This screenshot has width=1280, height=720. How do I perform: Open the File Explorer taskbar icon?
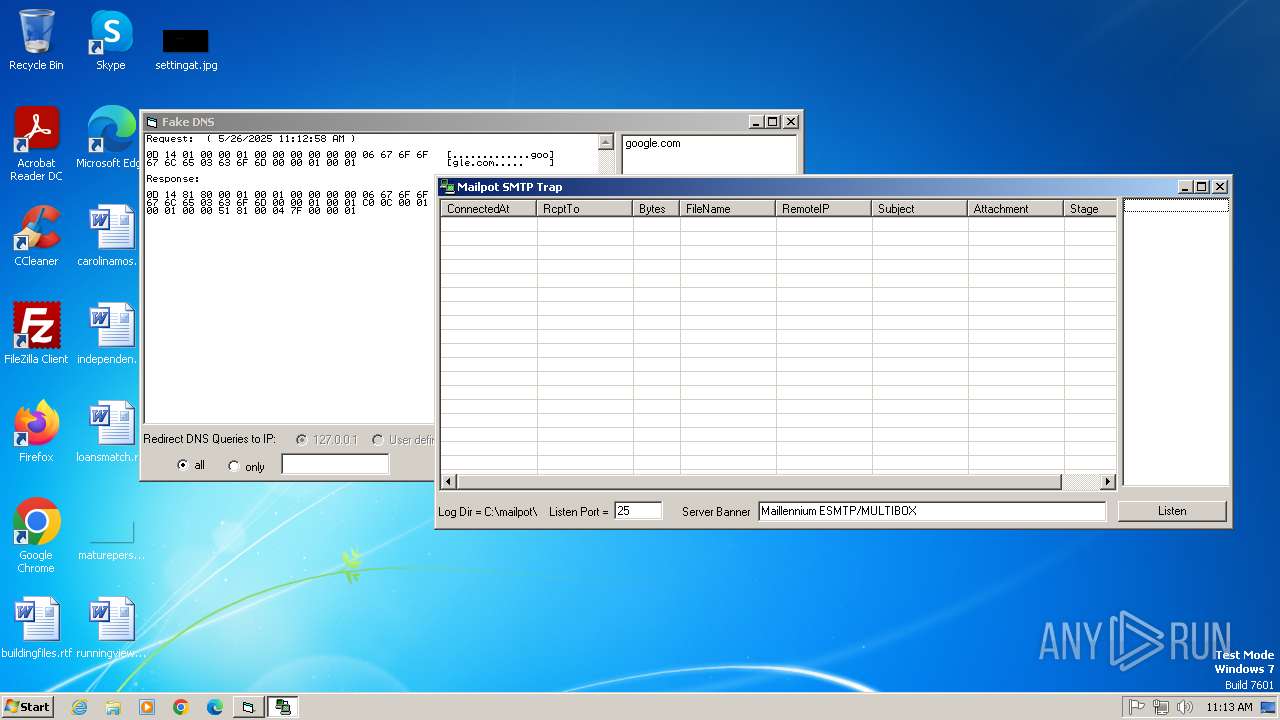(x=113, y=707)
